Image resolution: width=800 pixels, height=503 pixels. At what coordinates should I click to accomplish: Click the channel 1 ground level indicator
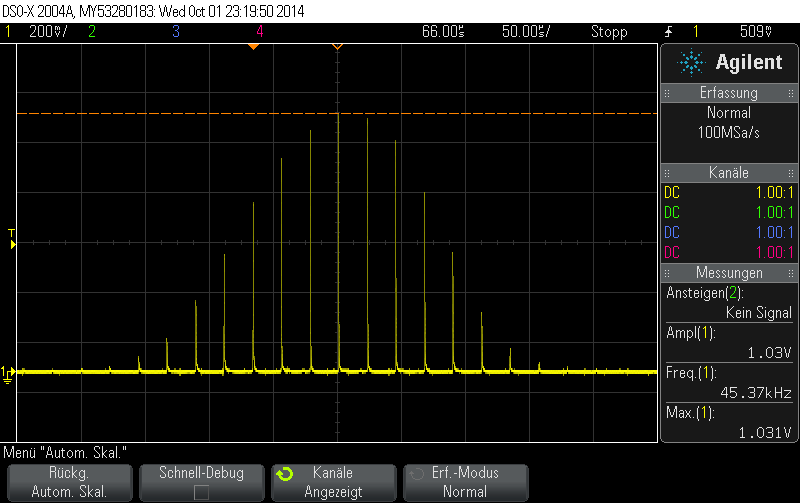point(8,374)
